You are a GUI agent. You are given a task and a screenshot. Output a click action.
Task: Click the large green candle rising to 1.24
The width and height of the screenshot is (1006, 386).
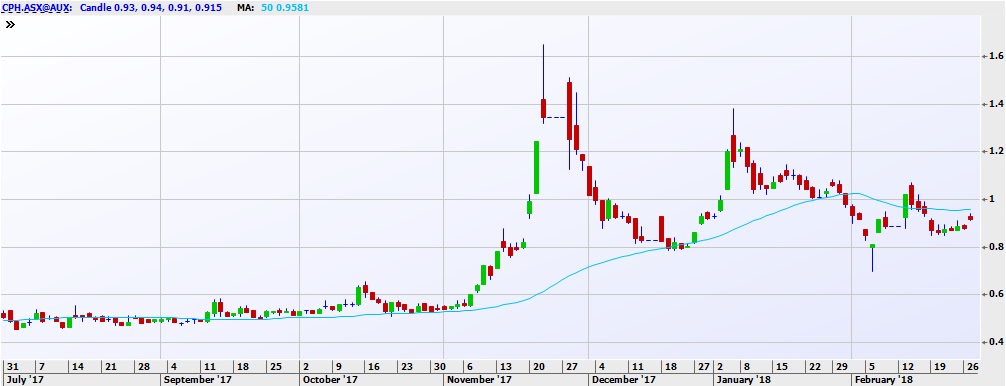[x=536, y=167]
